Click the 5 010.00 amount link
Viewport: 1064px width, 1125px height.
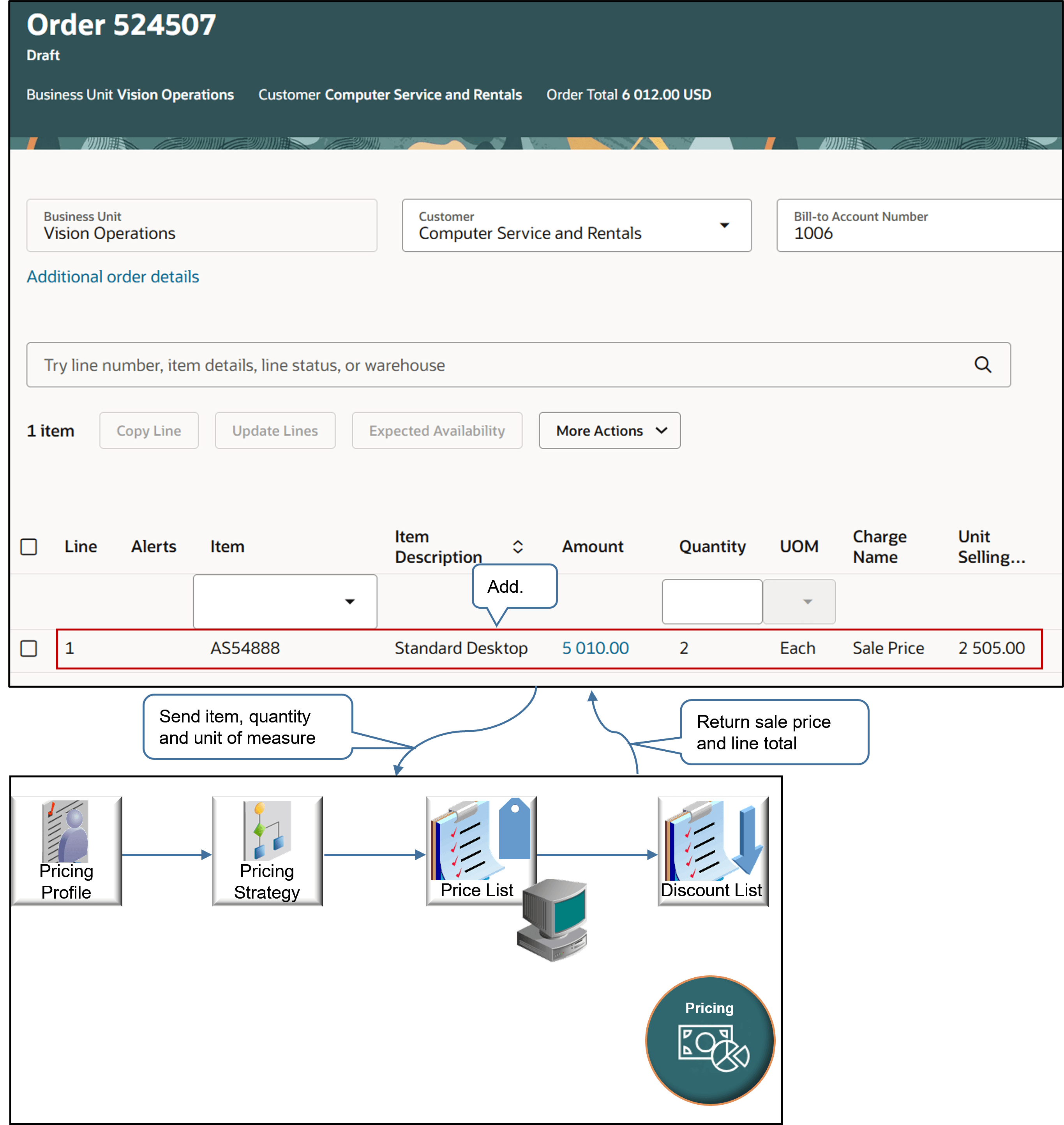pyautogui.click(x=595, y=648)
